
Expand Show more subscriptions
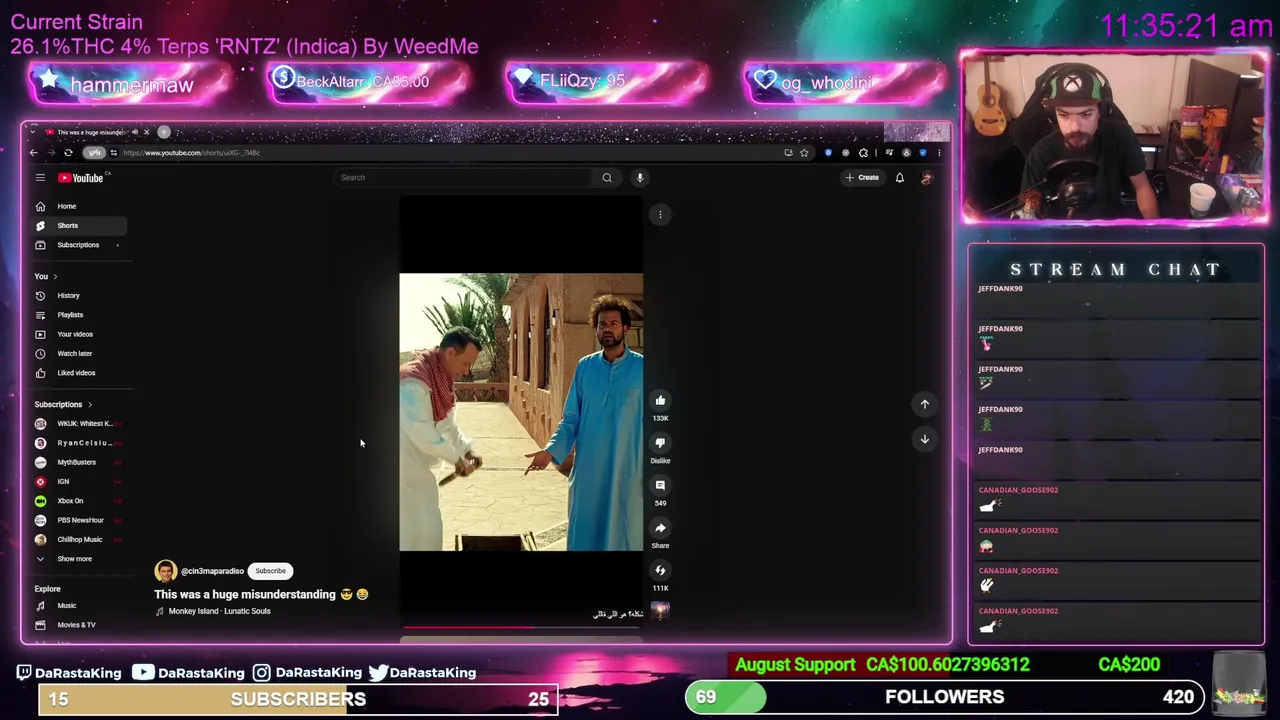click(x=79, y=559)
